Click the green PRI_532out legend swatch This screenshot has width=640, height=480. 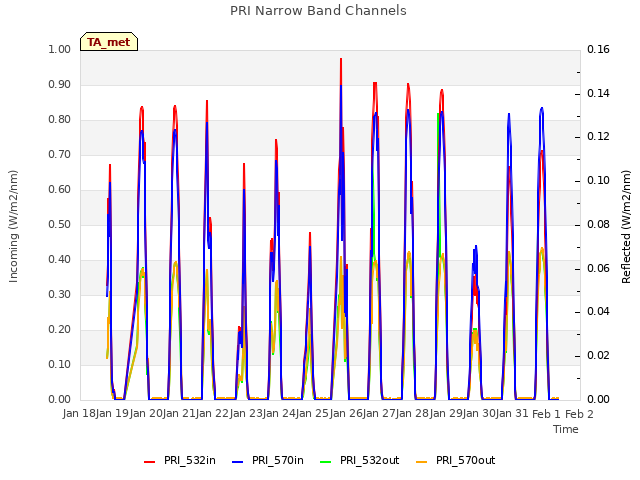coord(326,462)
